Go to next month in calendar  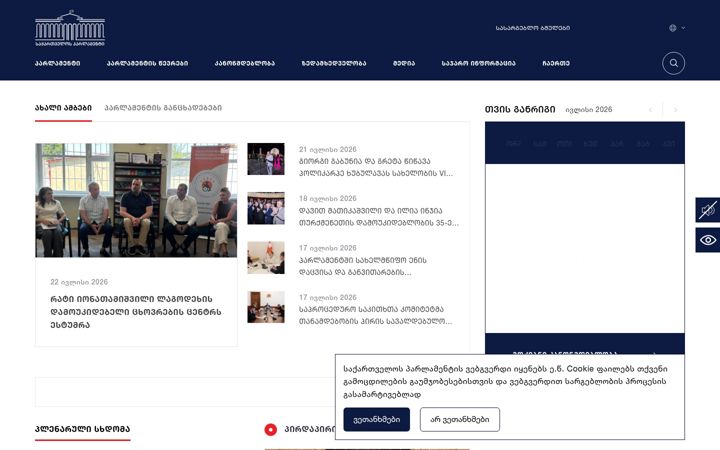675,110
